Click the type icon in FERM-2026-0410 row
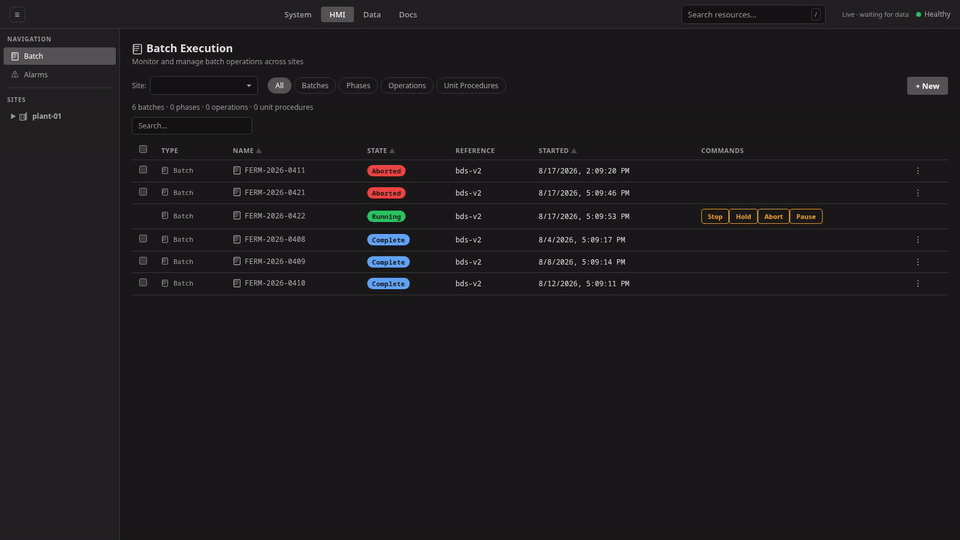The image size is (960, 540). pyautogui.click(x=165, y=283)
